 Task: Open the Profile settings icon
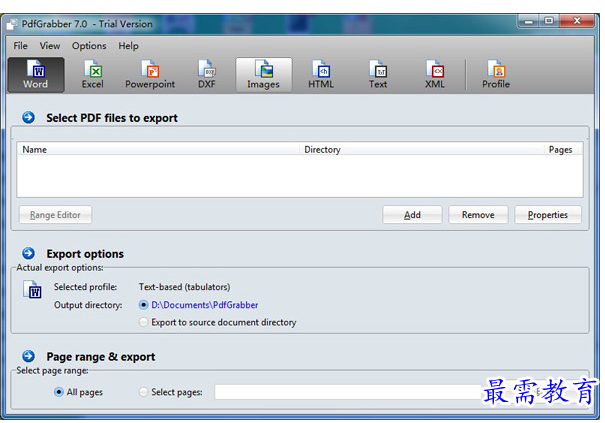[x=496, y=75]
